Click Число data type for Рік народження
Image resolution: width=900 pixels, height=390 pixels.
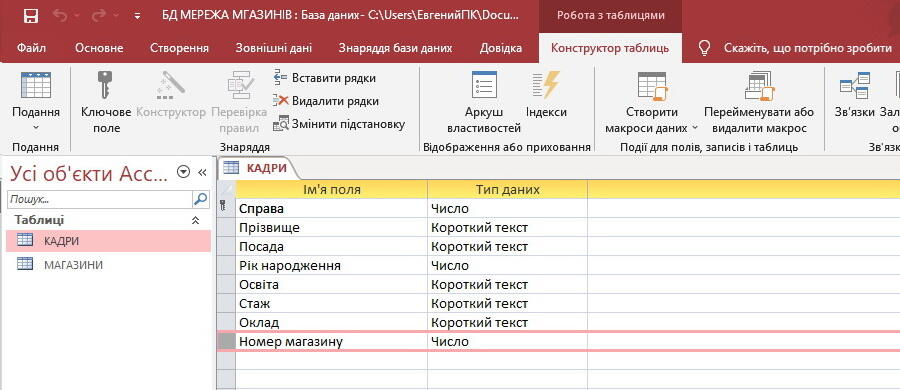coord(507,265)
